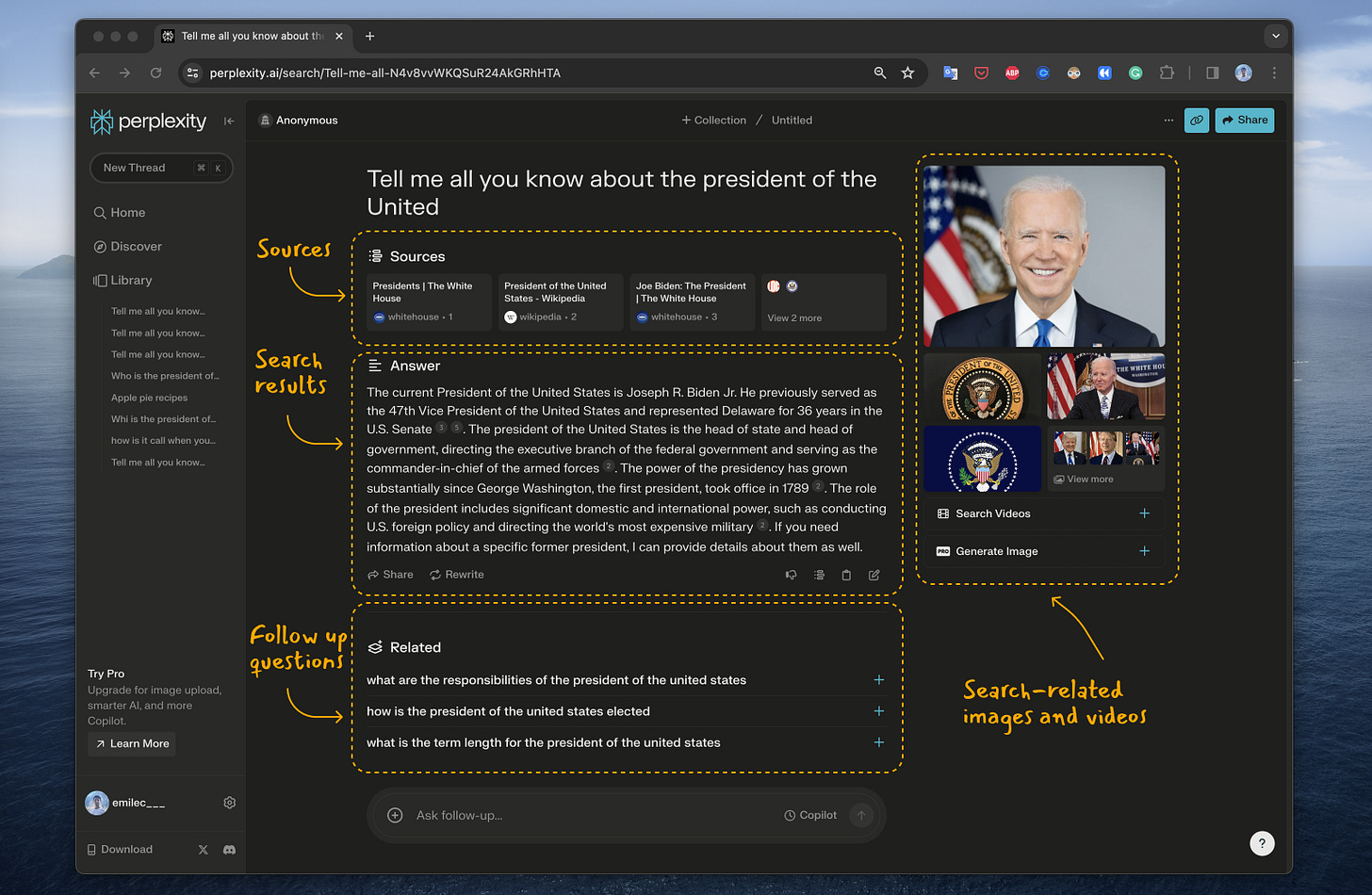Open the Biden at White House podium thumbnail
Viewport: 1372px width, 895px height.
[1106, 386]
